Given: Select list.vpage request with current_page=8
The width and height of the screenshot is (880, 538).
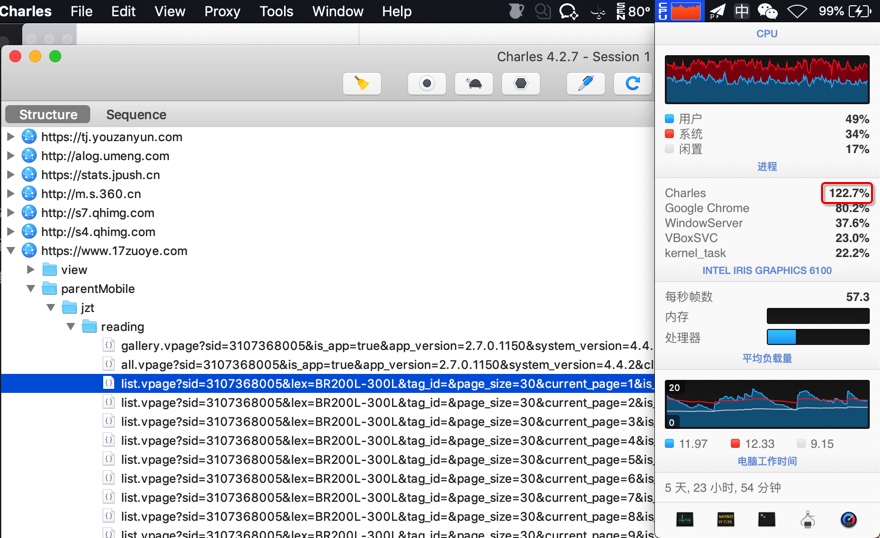Looking at the screenshot, I should [327, 517].
